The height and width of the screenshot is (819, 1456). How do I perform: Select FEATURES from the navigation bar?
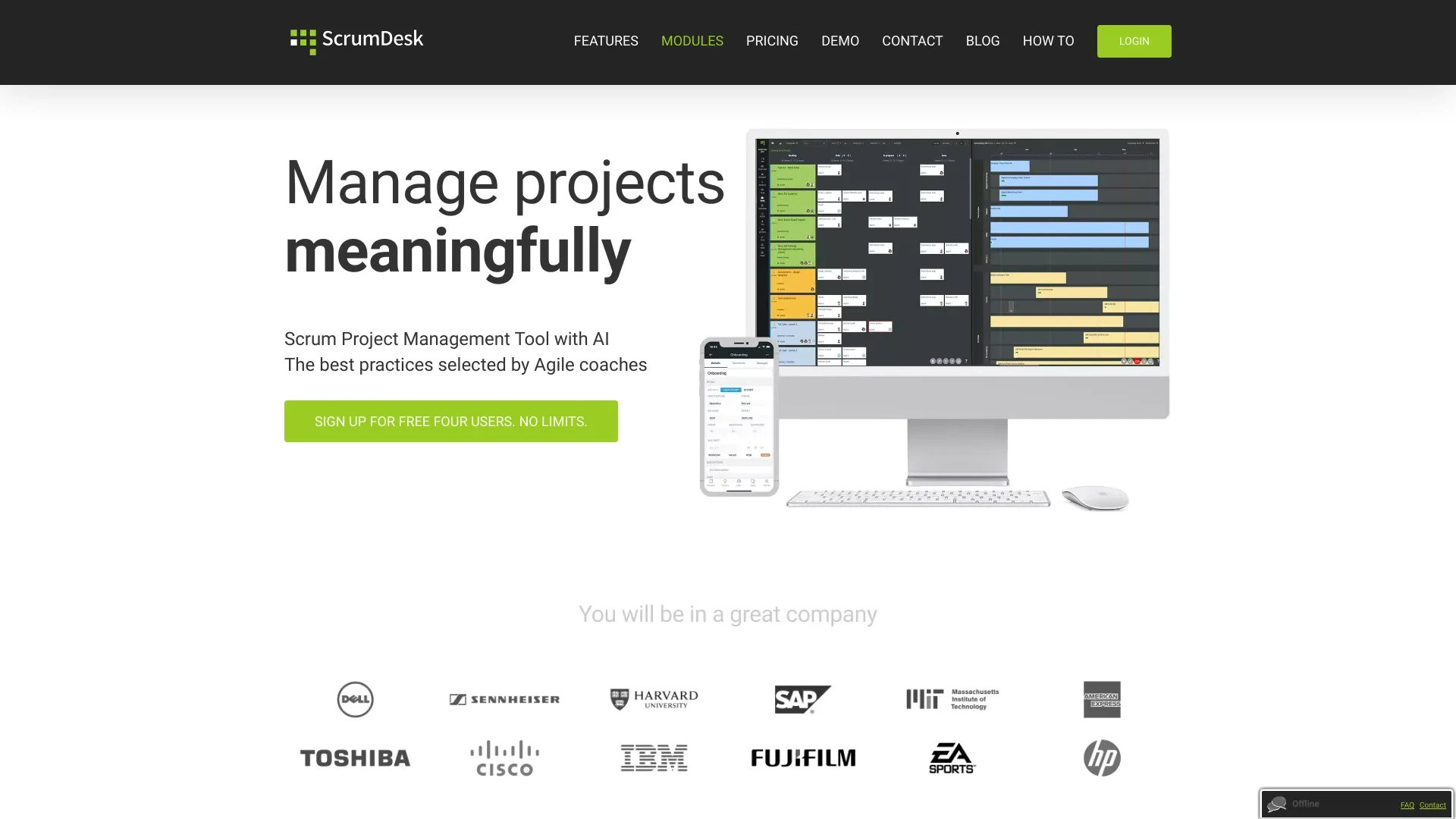[605, 41]
